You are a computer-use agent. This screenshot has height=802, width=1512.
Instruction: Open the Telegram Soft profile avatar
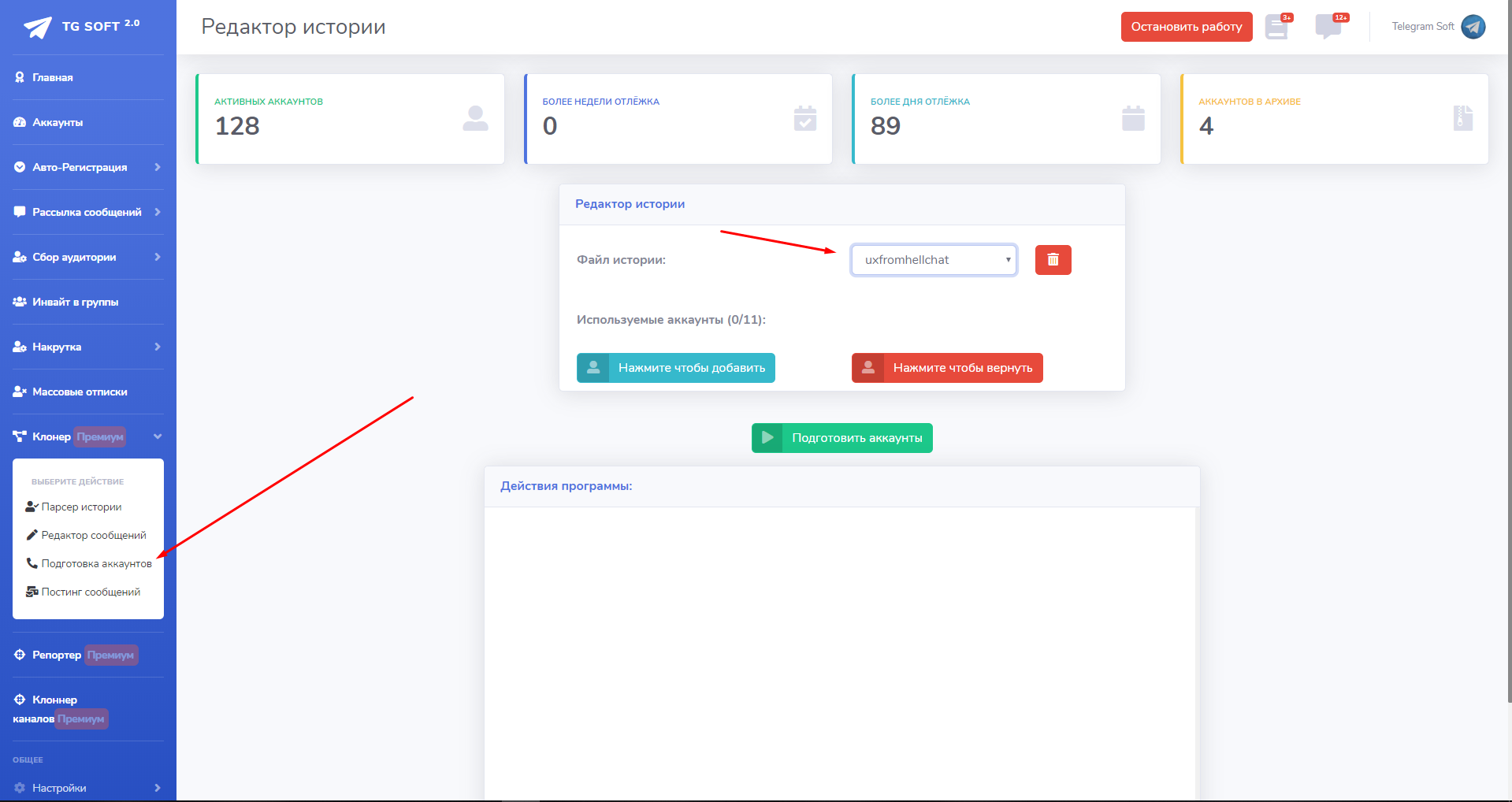click(x=1473, y=27)
